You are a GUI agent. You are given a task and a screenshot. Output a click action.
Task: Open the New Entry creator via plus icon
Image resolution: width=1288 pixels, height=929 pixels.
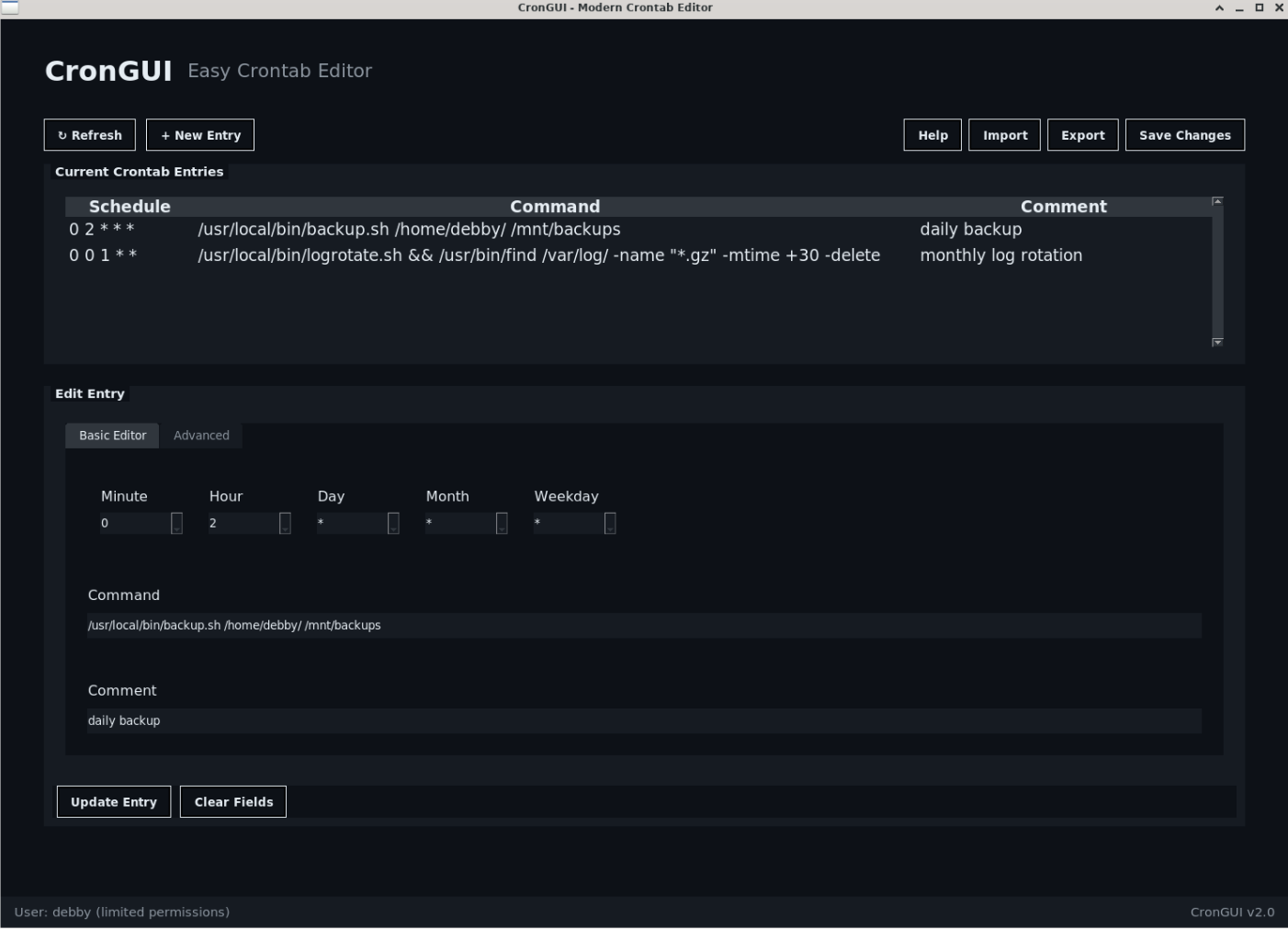tap(166, 135)
